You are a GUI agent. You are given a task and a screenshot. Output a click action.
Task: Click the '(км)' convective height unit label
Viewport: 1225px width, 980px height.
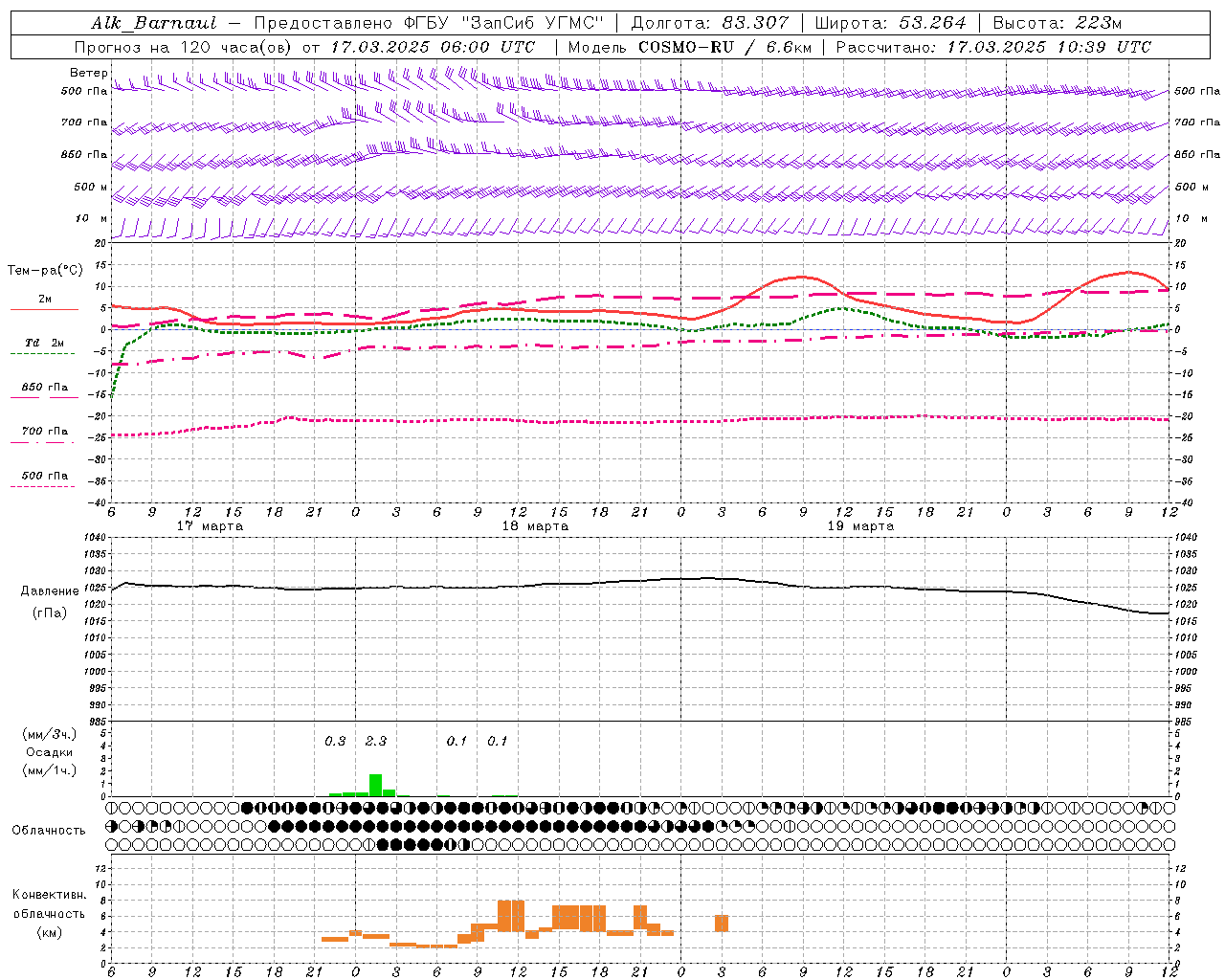click(50, 932)
